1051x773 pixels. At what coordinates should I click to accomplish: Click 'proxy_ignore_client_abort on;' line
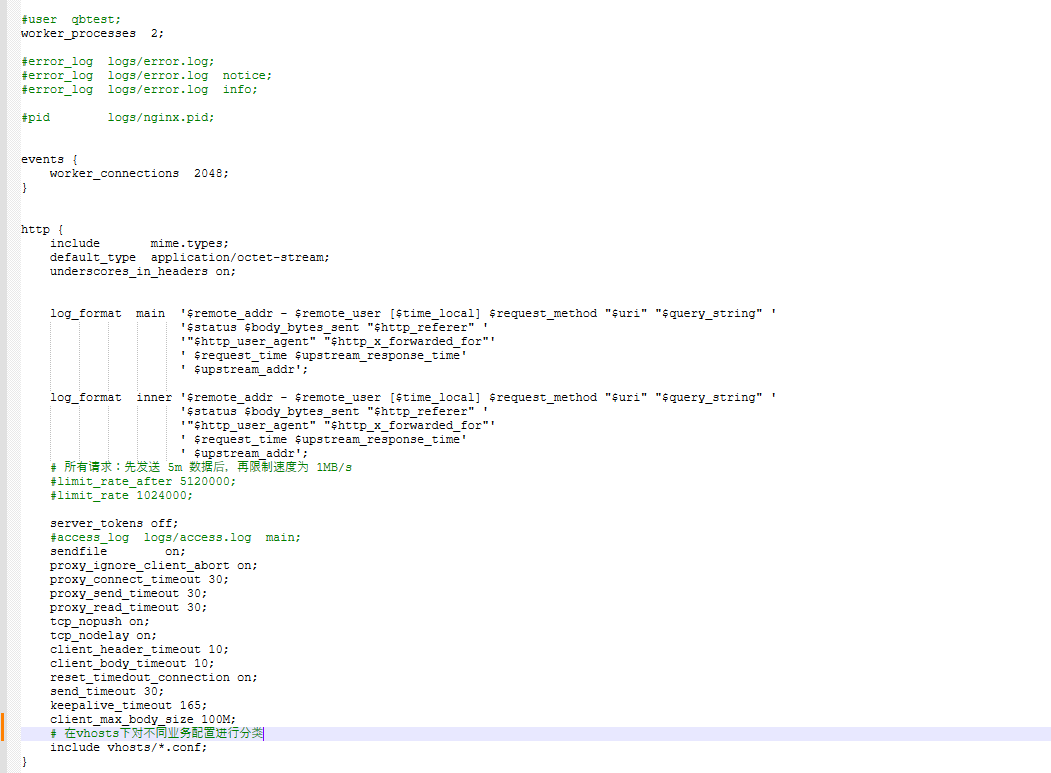[153, 566]
